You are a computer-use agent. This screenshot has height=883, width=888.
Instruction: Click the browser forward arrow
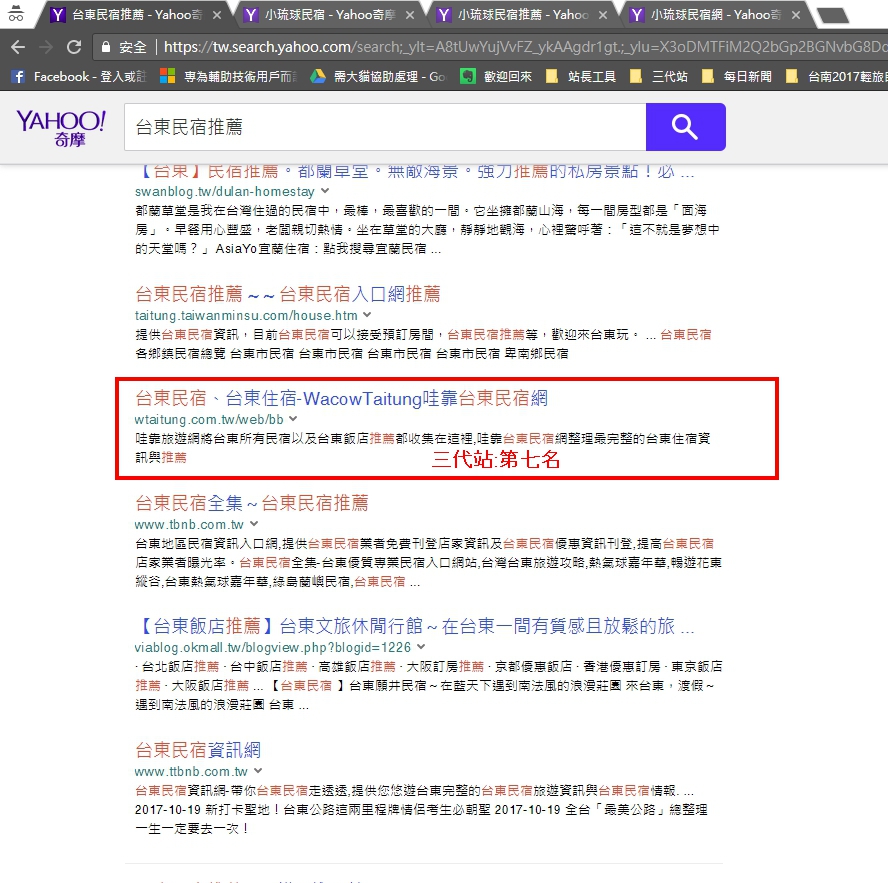pyautogui.click(x=46, y=47)
